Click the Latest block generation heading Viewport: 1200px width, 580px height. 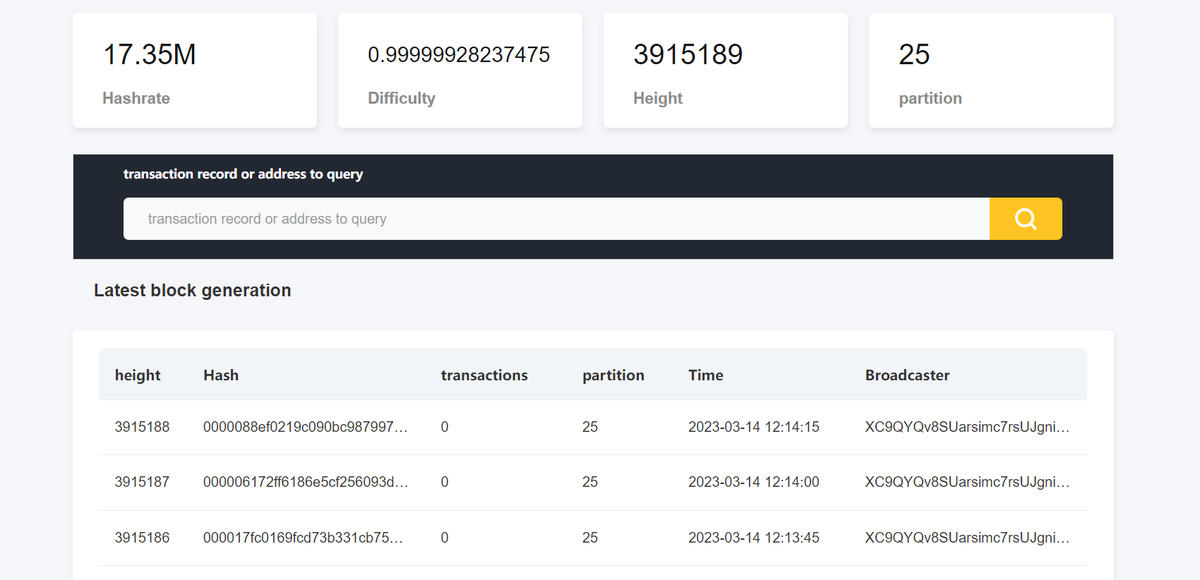[192, 290]
